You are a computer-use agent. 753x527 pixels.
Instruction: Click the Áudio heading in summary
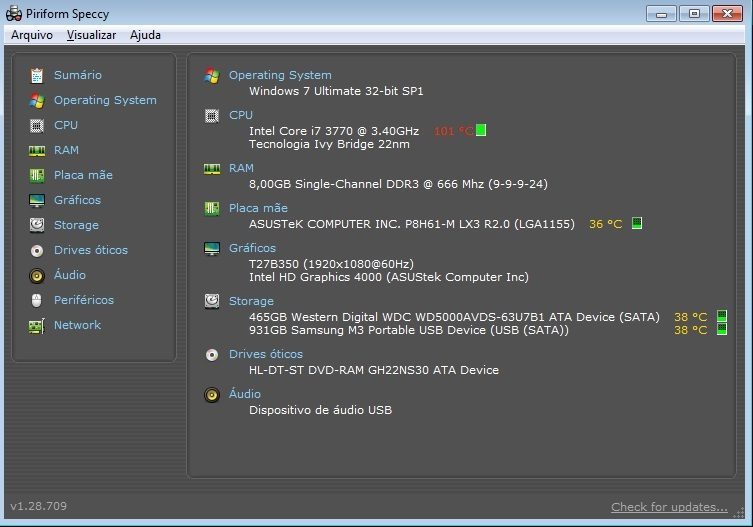pos(244,394)
